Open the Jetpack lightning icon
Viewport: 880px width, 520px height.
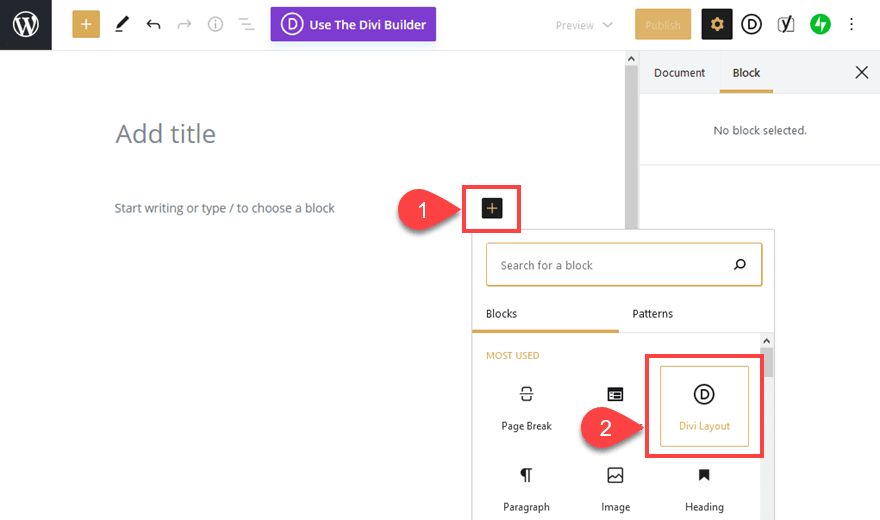[x=820, y=25]
